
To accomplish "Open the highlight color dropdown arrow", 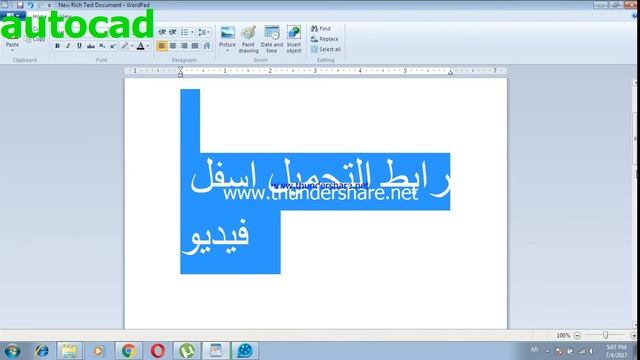I will coord(132,46).
